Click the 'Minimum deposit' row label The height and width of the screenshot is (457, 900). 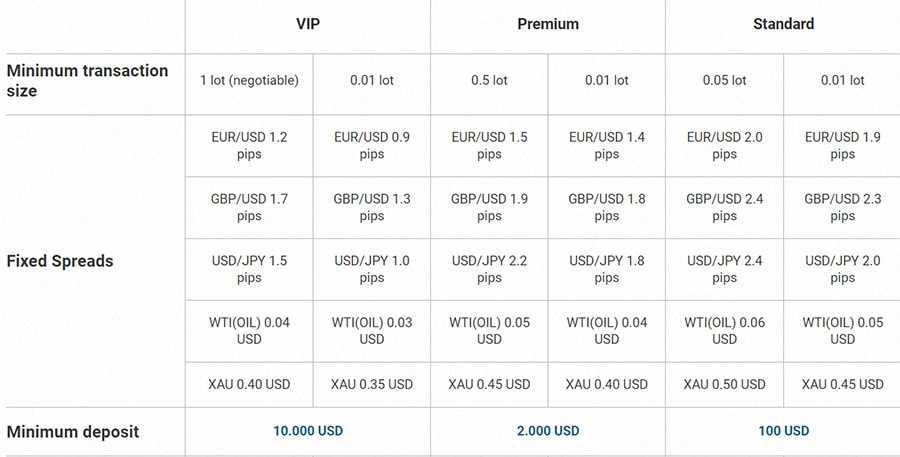pos(72,432)
